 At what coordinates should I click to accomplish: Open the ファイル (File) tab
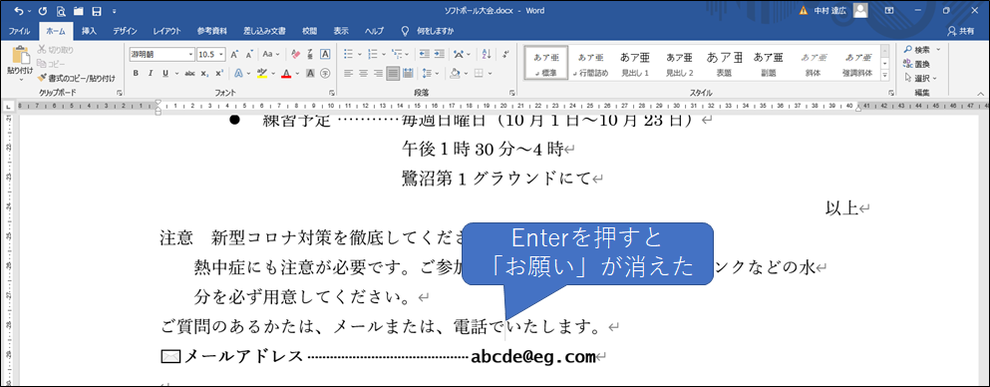(x=19, y=31)
